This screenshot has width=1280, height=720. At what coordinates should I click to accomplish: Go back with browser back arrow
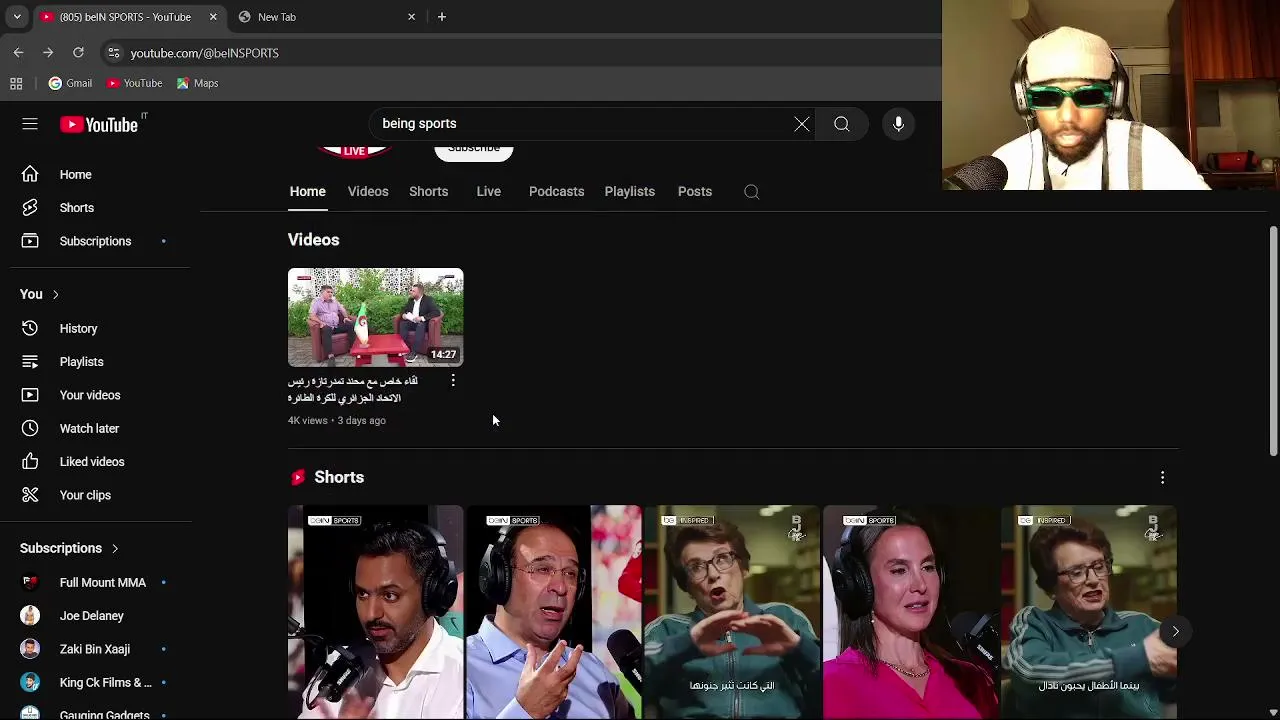[x=18, y=52]
